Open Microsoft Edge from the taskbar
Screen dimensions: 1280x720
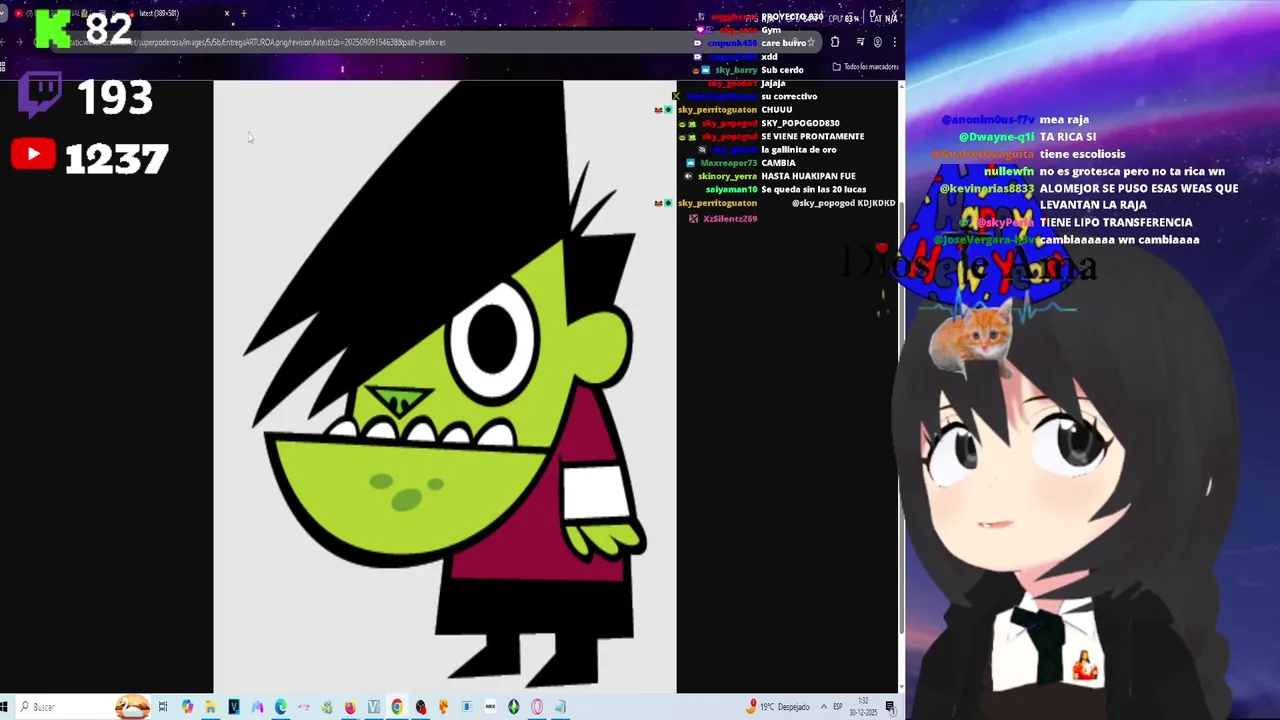point(280,707)
